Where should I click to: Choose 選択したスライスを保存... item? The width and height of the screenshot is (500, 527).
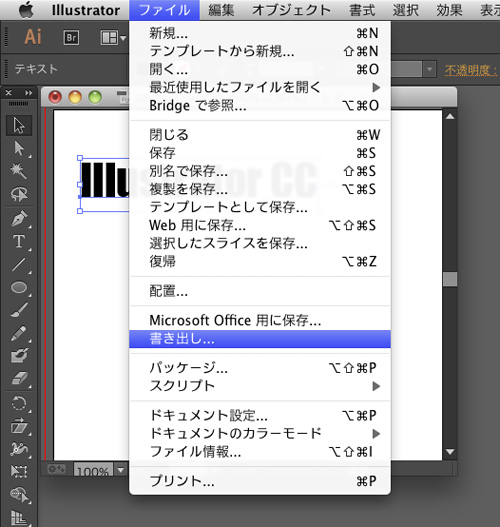click(x=260, y=243)
